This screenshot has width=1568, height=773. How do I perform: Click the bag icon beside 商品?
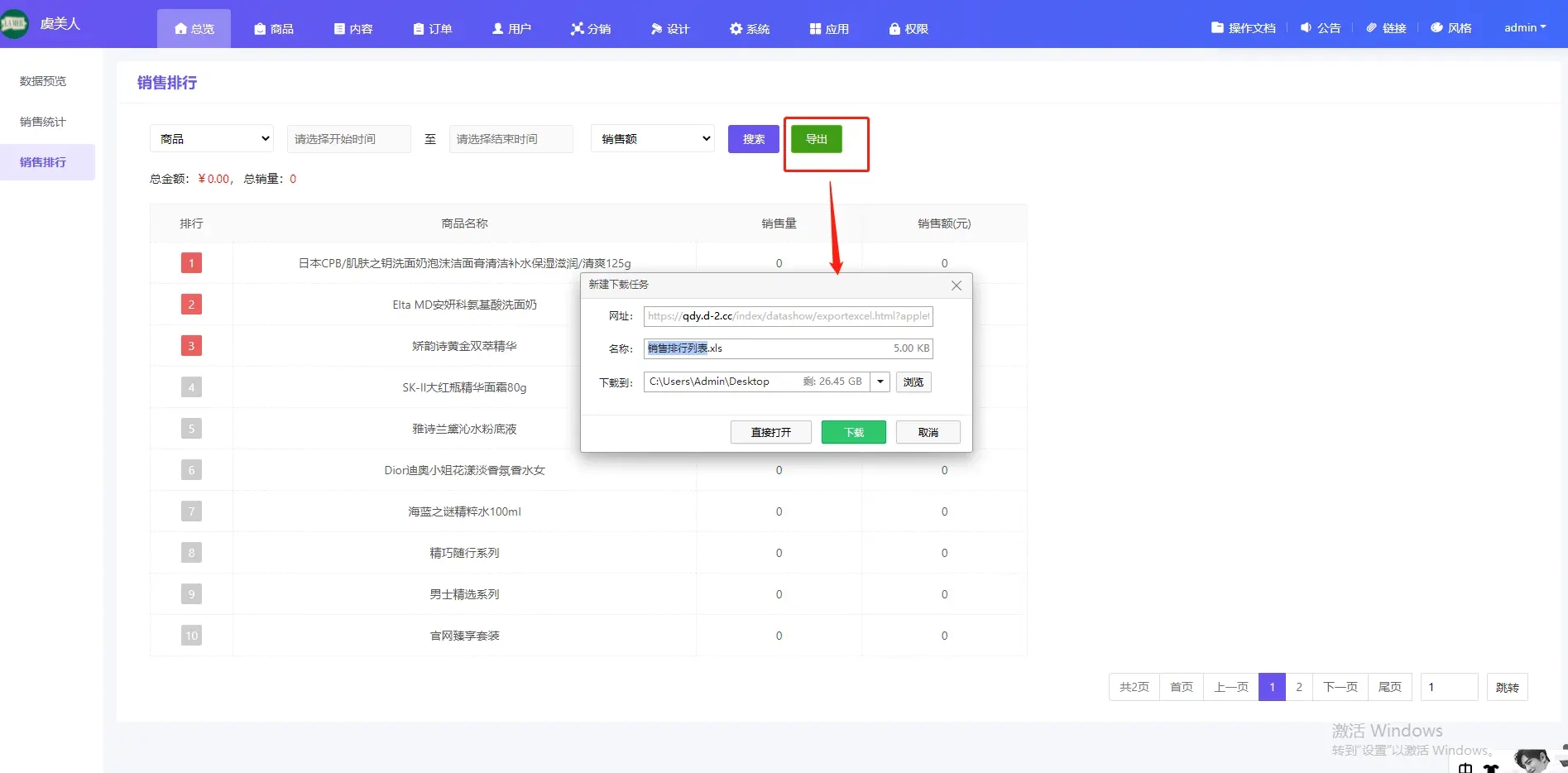[260, 29]
